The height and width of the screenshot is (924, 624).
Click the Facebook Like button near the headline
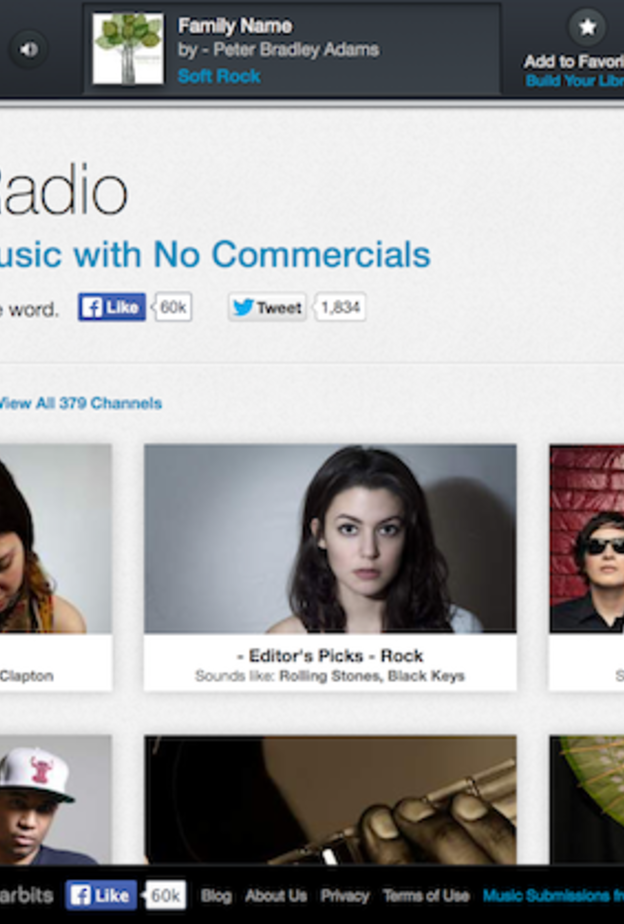click(x=112, y=308)
